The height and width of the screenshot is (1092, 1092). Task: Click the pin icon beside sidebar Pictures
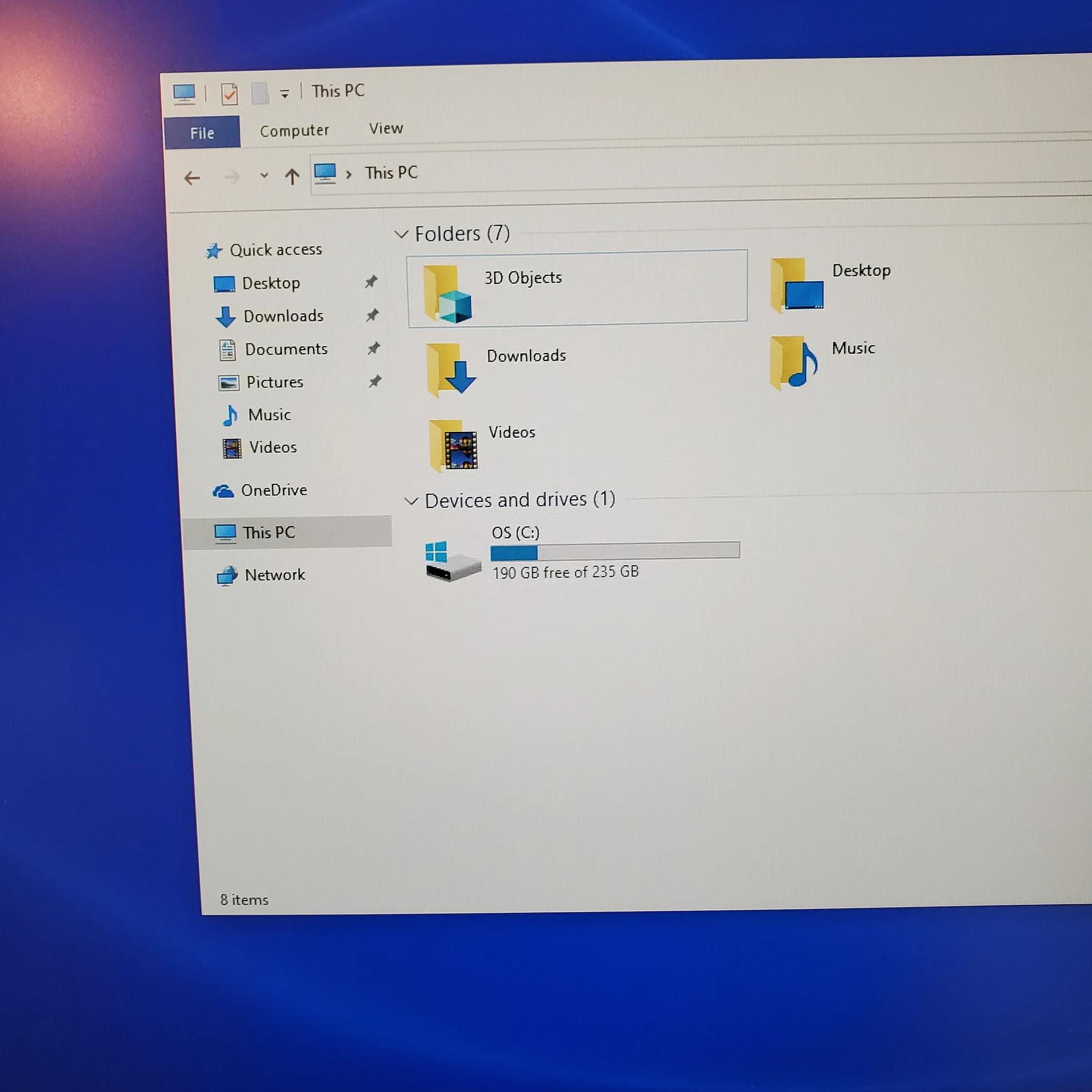coord(375,382)
